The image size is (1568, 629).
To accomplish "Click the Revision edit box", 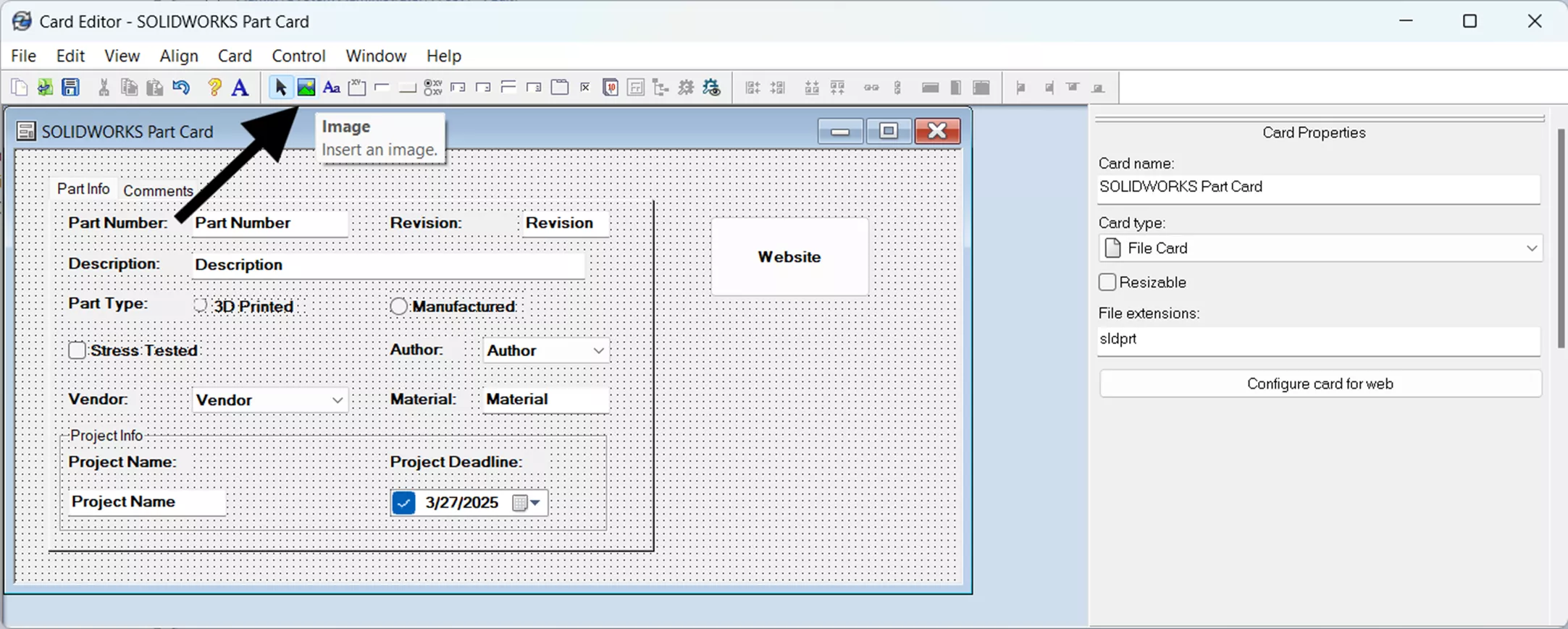I will pos(565,223).
